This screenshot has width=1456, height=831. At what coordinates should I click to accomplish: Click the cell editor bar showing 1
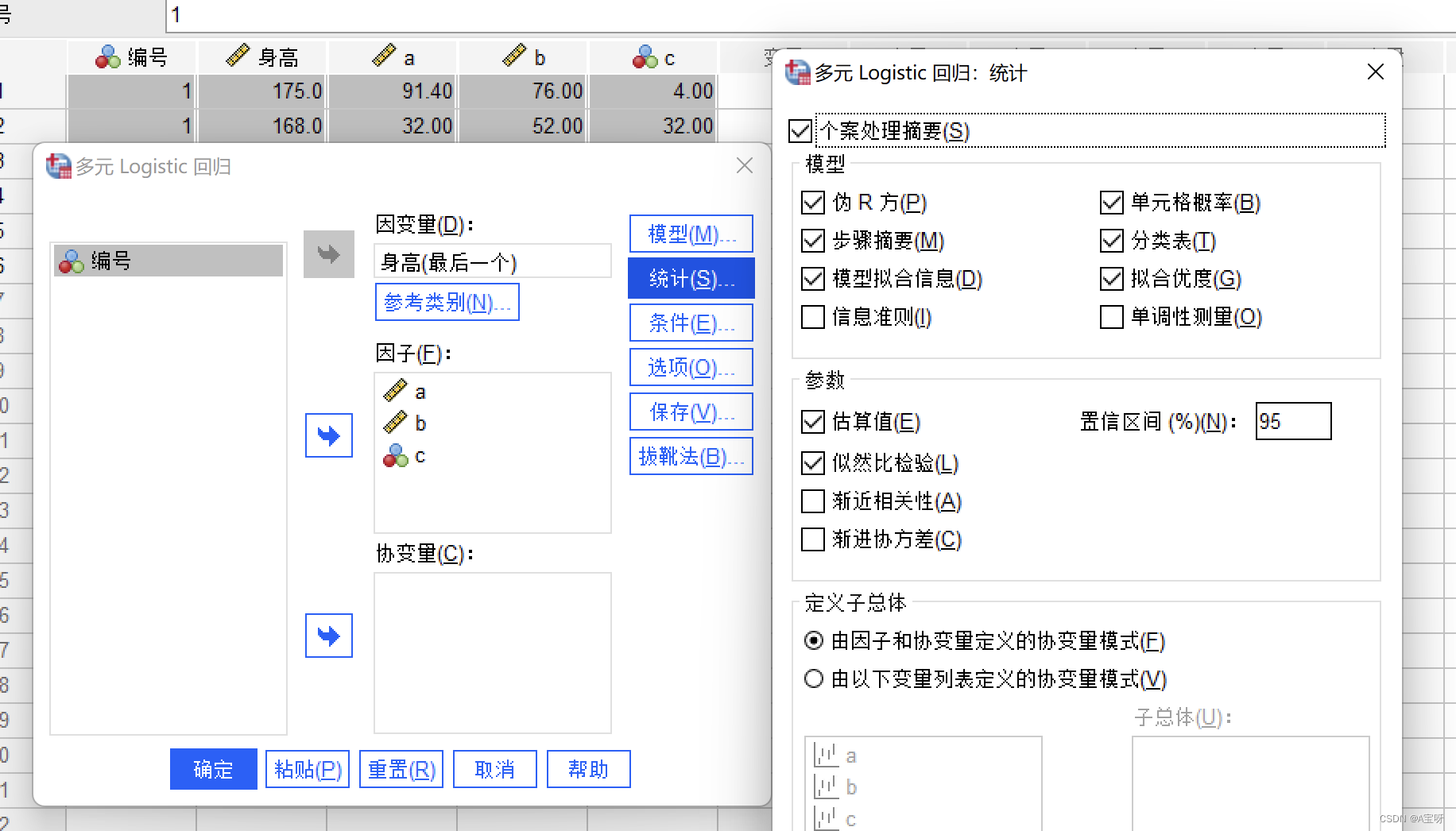tap(811, 15)
